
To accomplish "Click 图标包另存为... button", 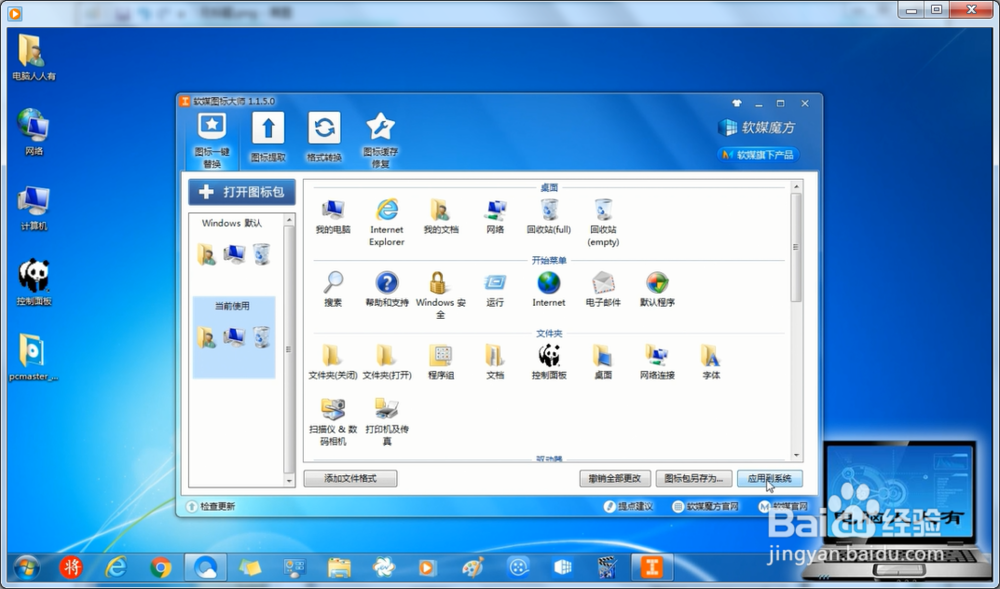I will pos(694,478).
